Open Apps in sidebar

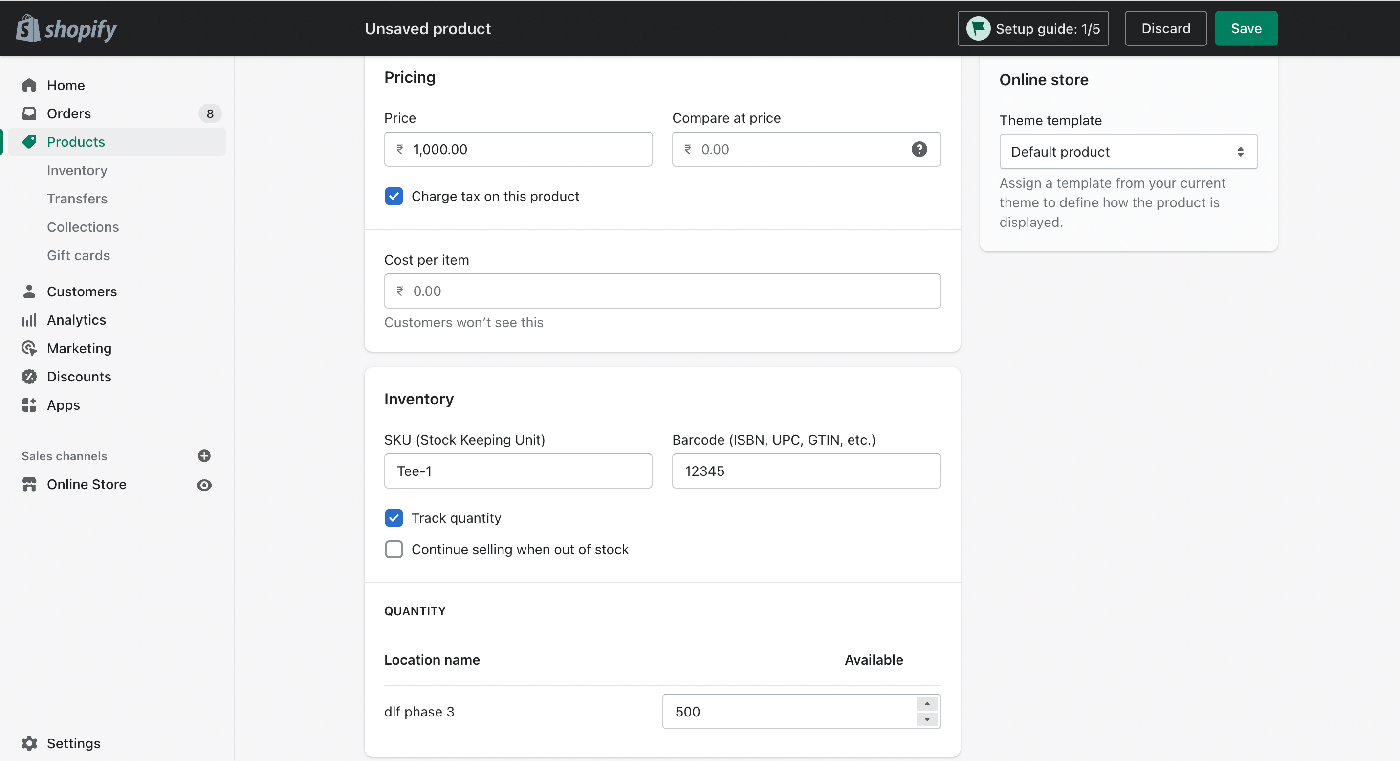(63, 405)
